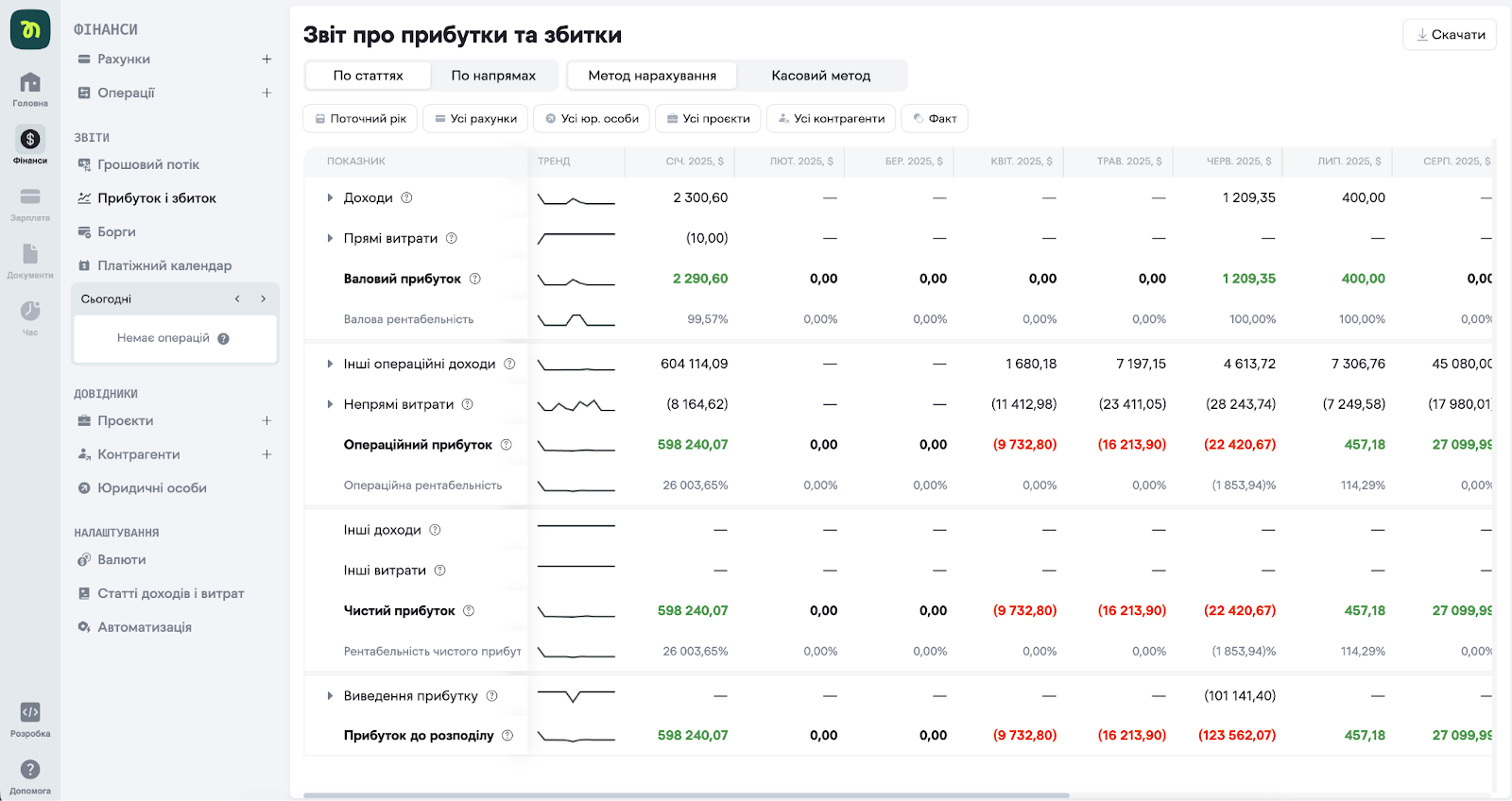Open the Усі контрагенти filter

[831, 119]
